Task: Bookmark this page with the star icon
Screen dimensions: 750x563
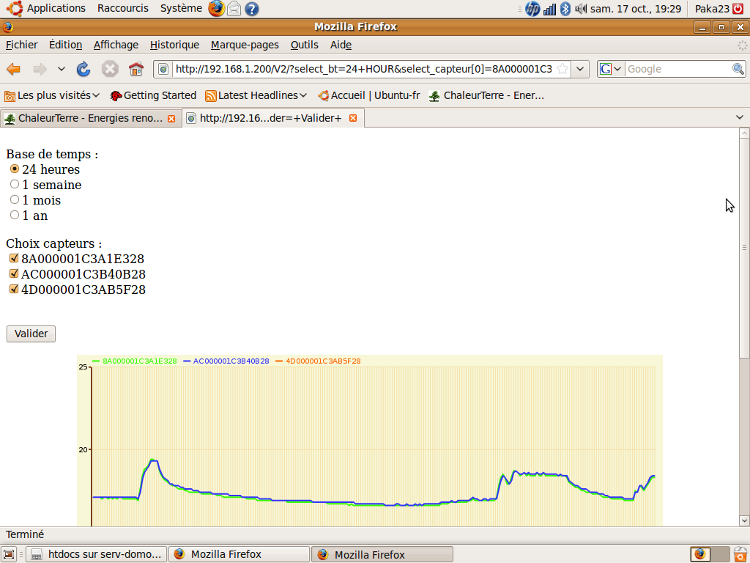Action: point(564,69)
